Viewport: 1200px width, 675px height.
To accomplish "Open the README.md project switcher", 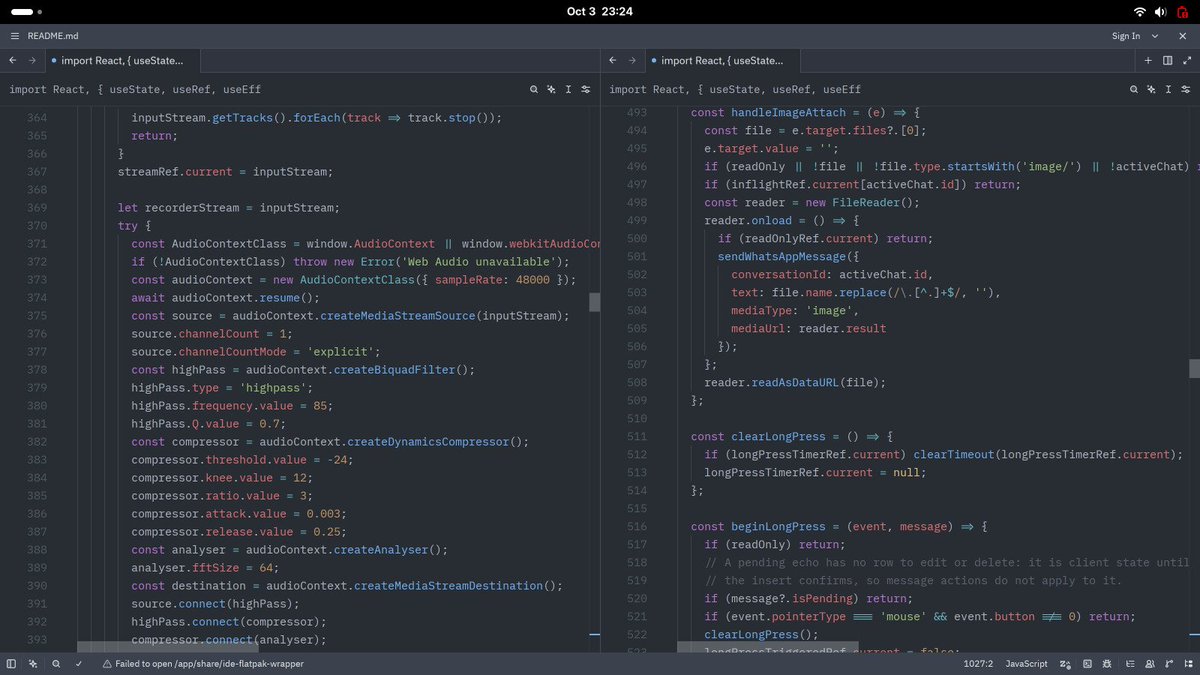I will pos(53,36).
